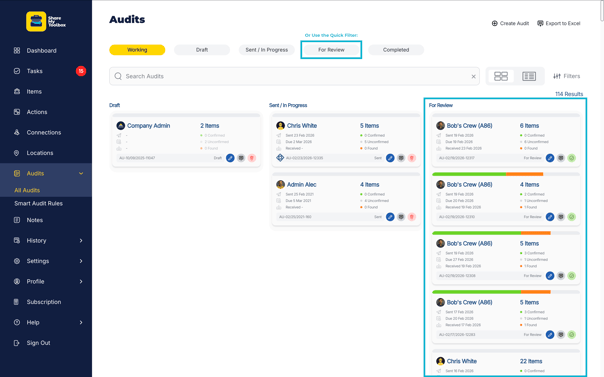This screenshot has height=377, width=604.
Task: Click grey middle icon on Admin Alec card
Action: (401, 217)
